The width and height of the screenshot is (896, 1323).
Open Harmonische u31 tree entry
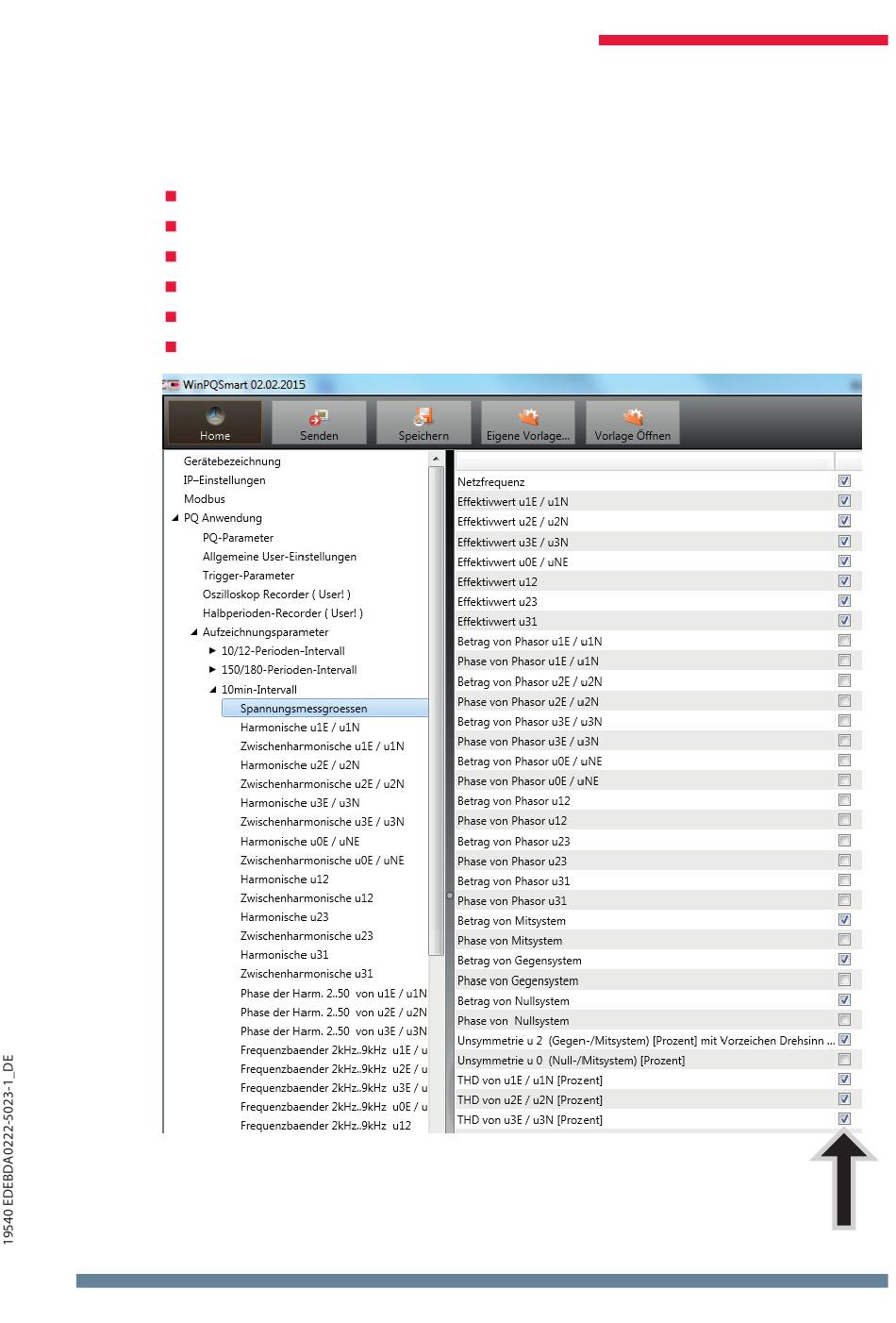coord(285,955)
